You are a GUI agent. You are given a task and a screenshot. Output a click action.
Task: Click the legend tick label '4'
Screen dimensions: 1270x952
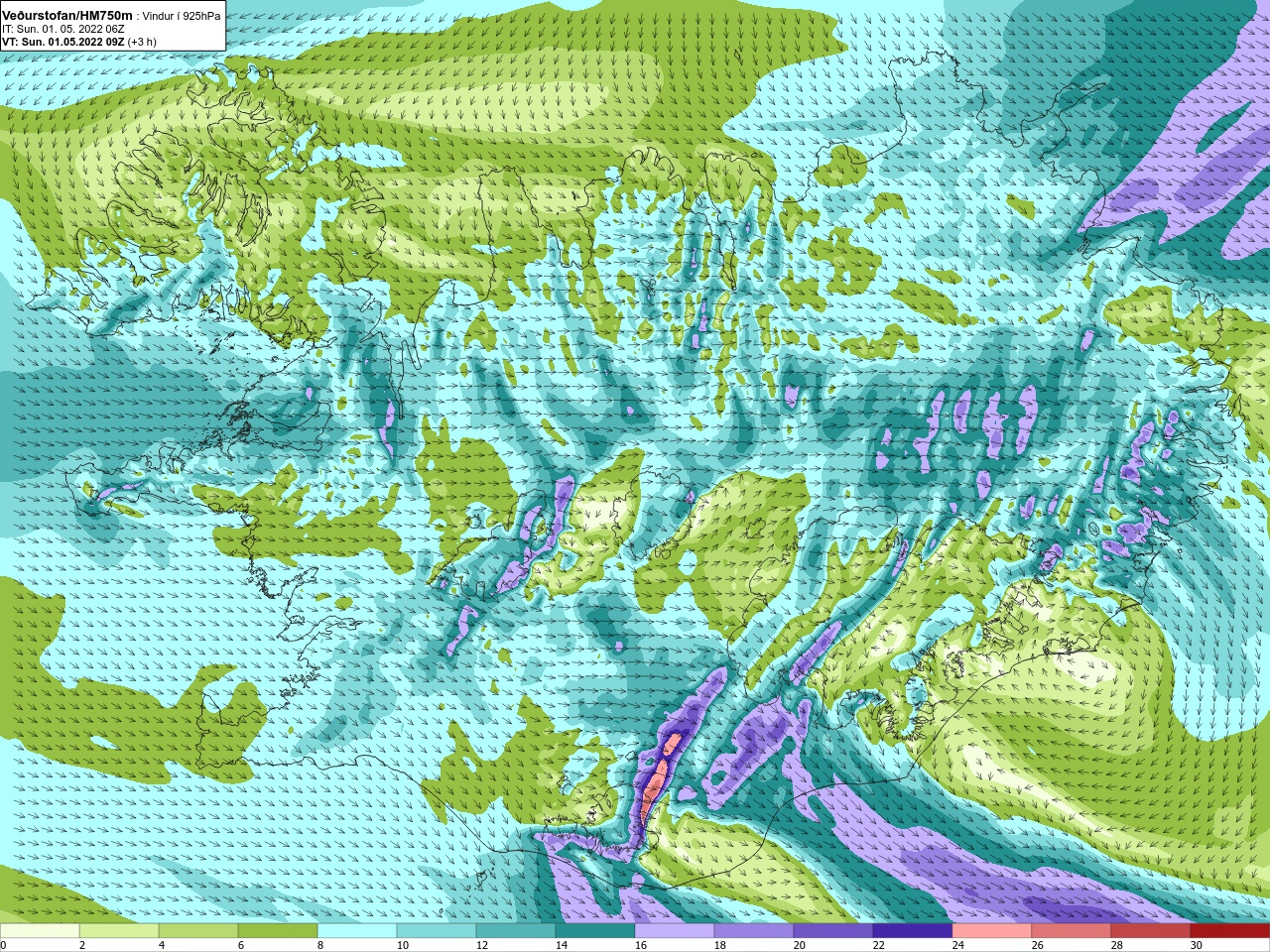(x=161, y=945)
